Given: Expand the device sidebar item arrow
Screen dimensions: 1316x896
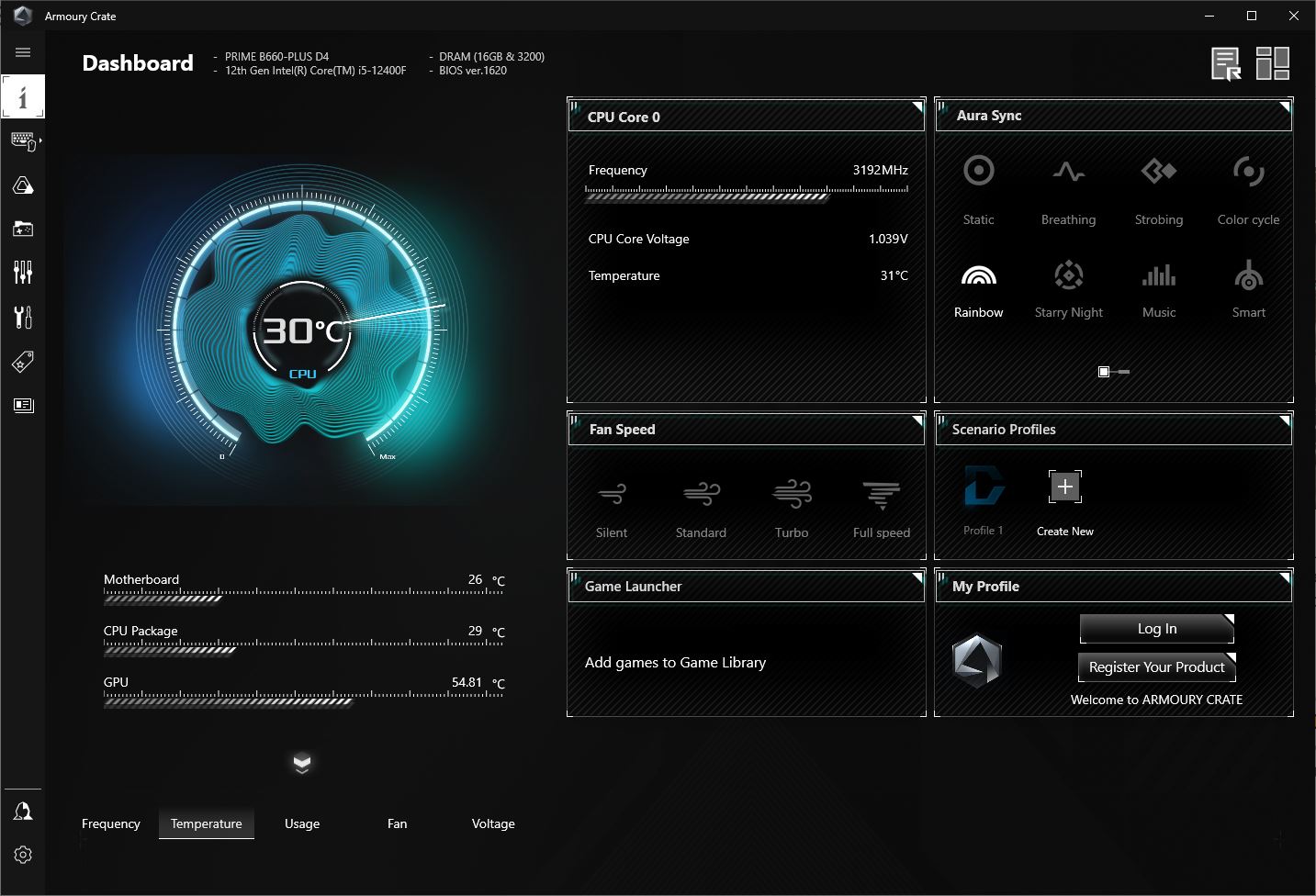Looking at the screenshot, I should 40,141.
